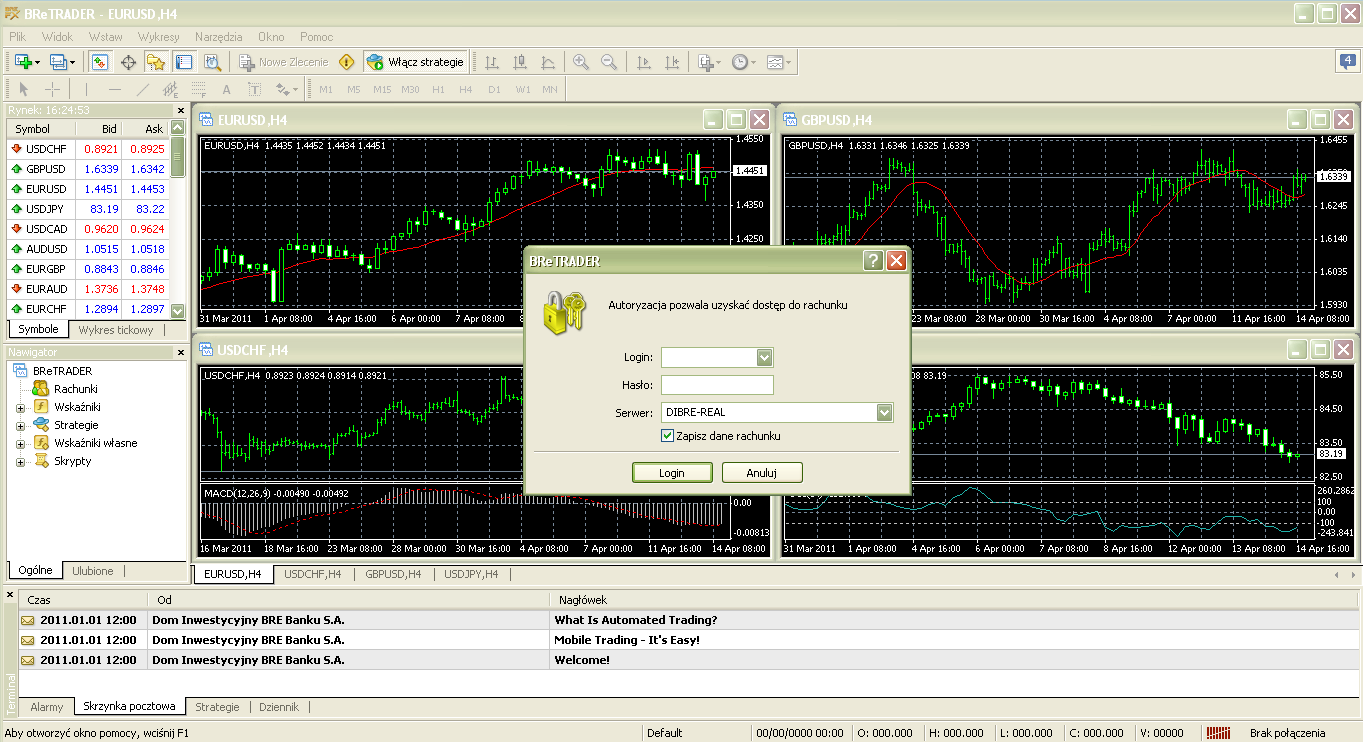Select the horizontal line drawing tool
Image resolution: width=1363 pixels, height=742 pixels.
pyautogui.click(x=114, y=89)
